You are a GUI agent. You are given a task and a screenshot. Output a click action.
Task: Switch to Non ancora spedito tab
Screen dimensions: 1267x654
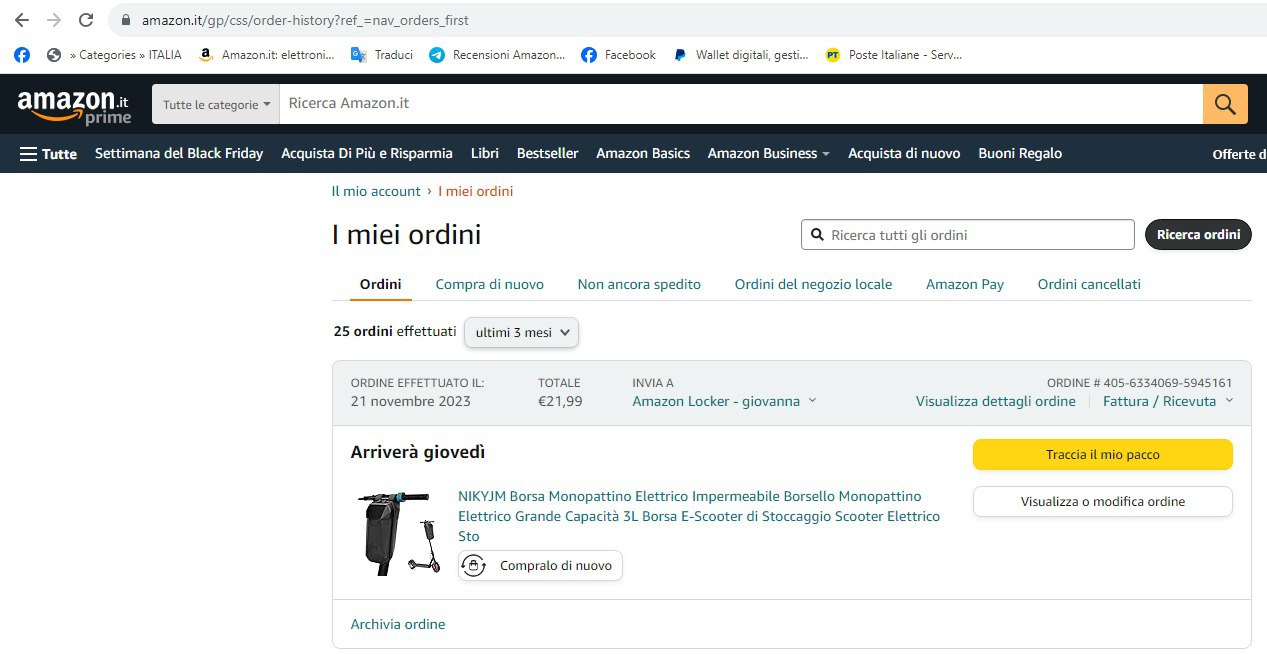pos(639,284)
